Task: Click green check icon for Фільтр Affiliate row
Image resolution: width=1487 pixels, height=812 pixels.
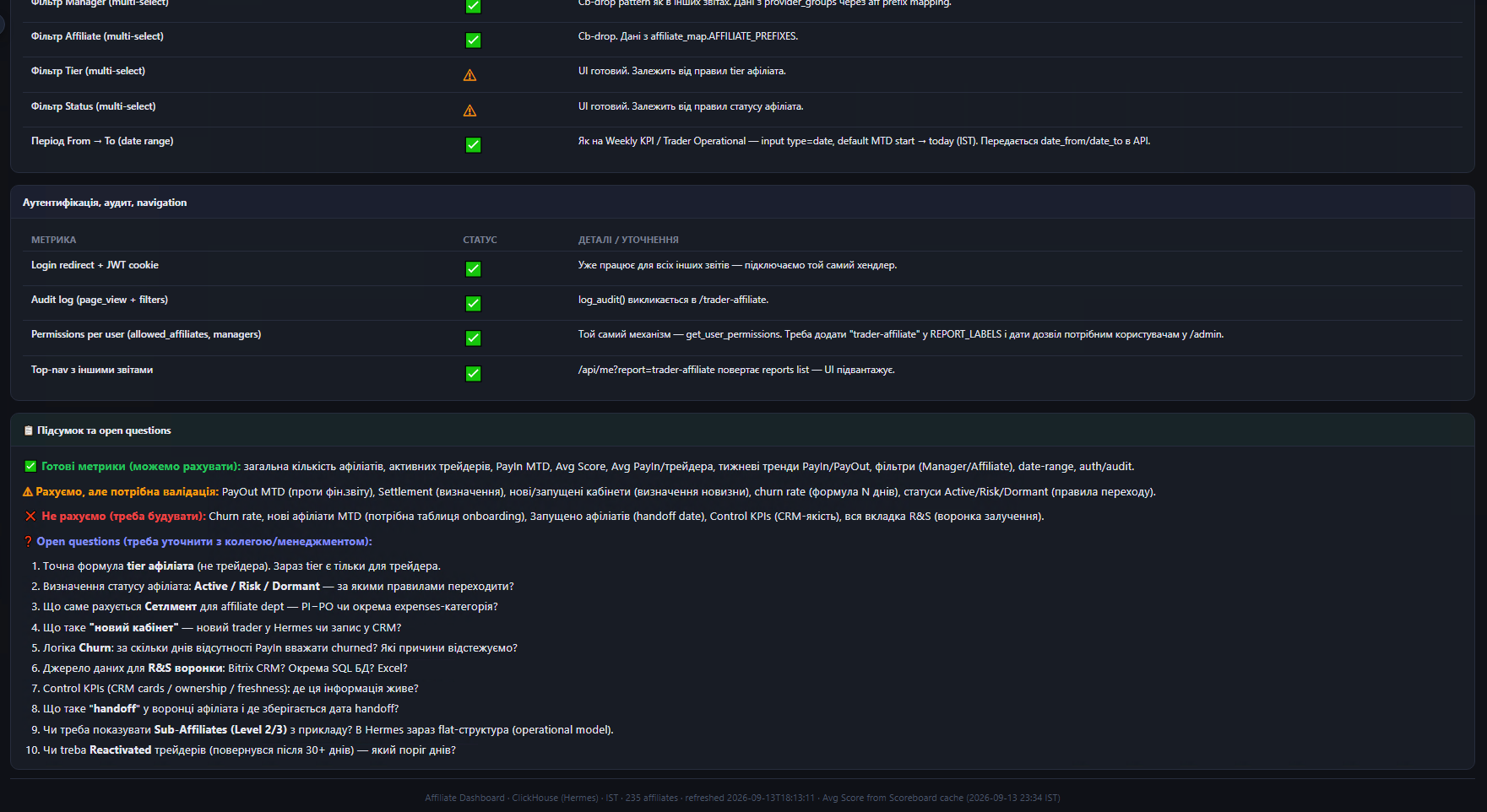Action: tap(473, 40)
